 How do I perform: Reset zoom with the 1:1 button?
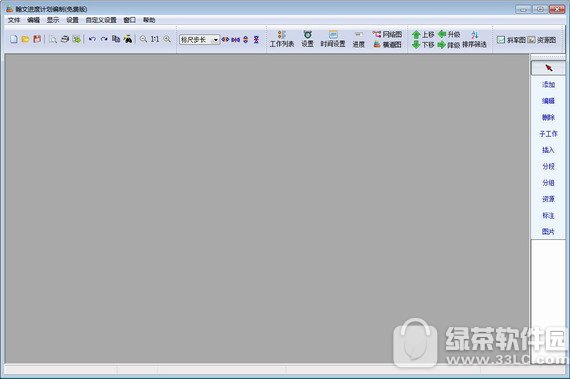coord(155,39)
